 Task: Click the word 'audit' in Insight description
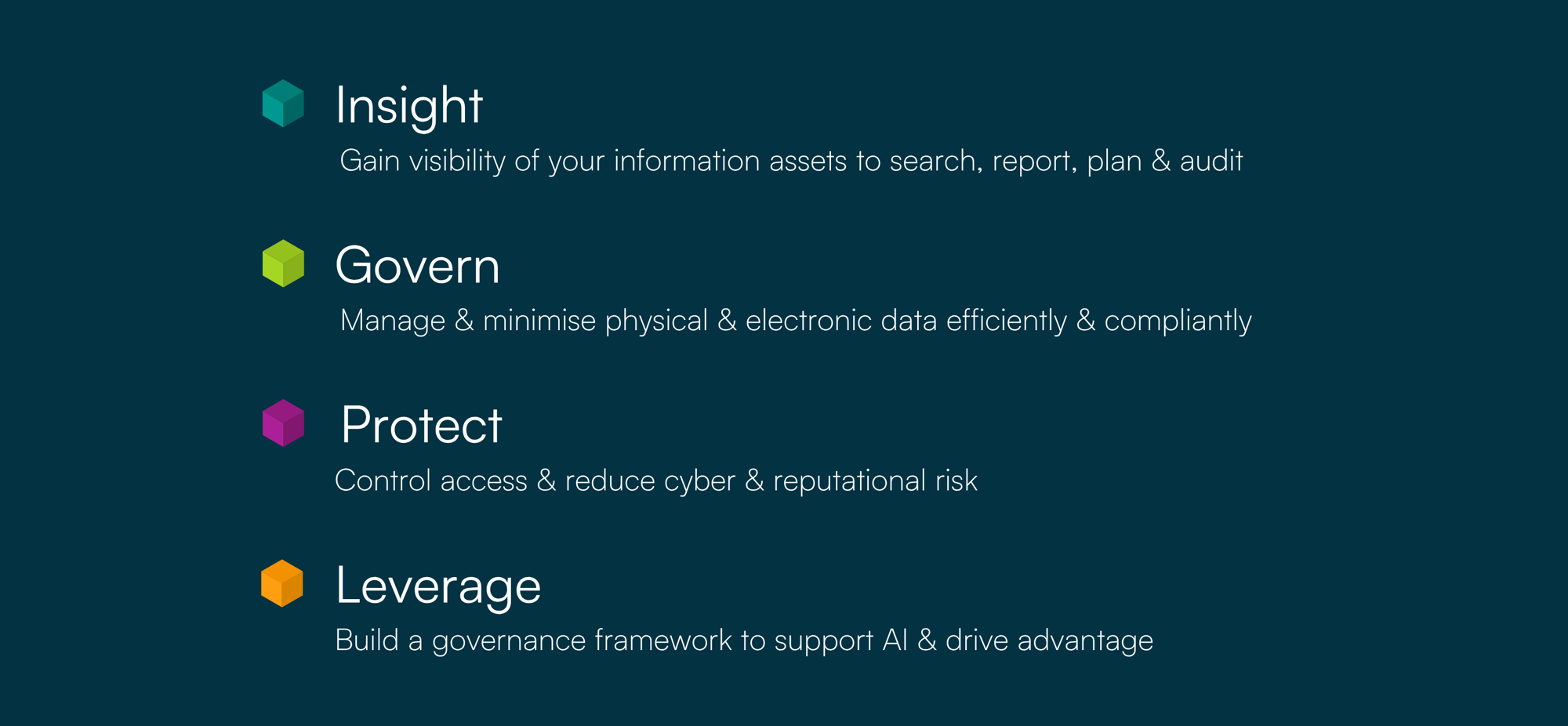tap(1211, 161)
